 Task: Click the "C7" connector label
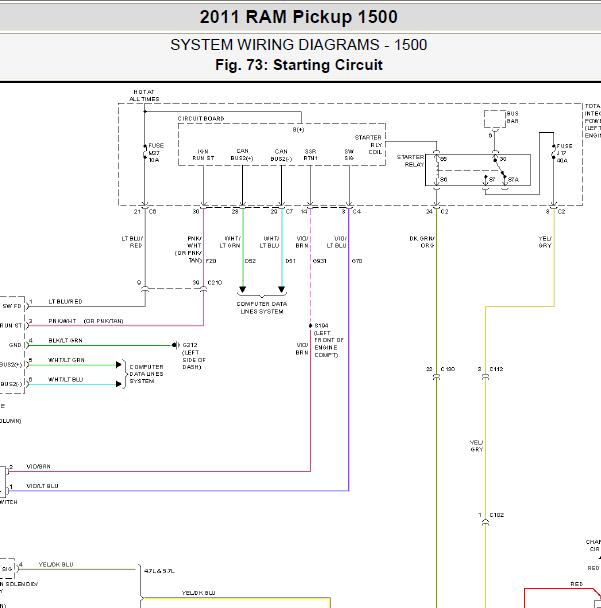[x=289, y=212]
